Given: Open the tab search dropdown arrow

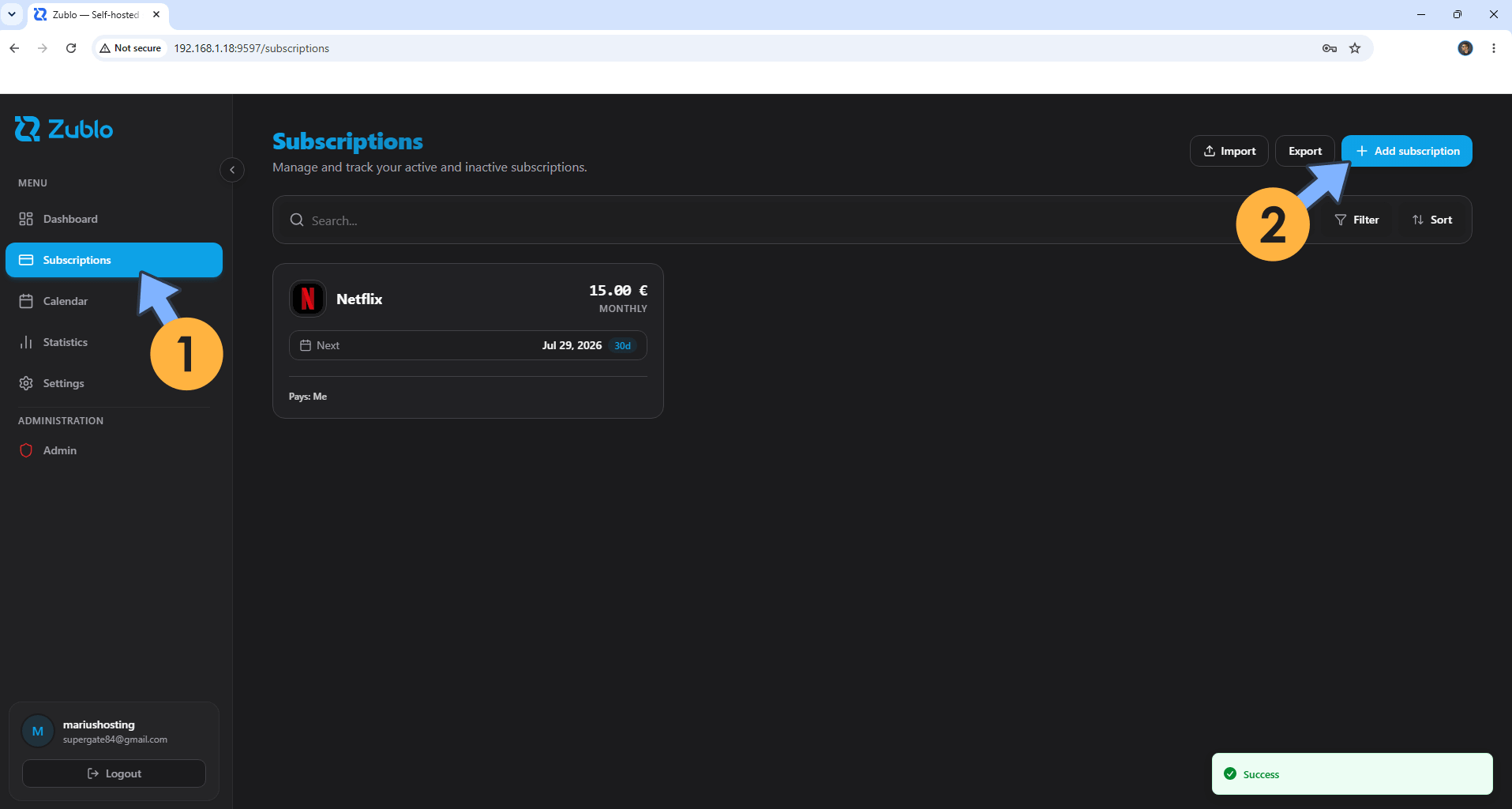Looking at the screenshot, I should (12, 14).
